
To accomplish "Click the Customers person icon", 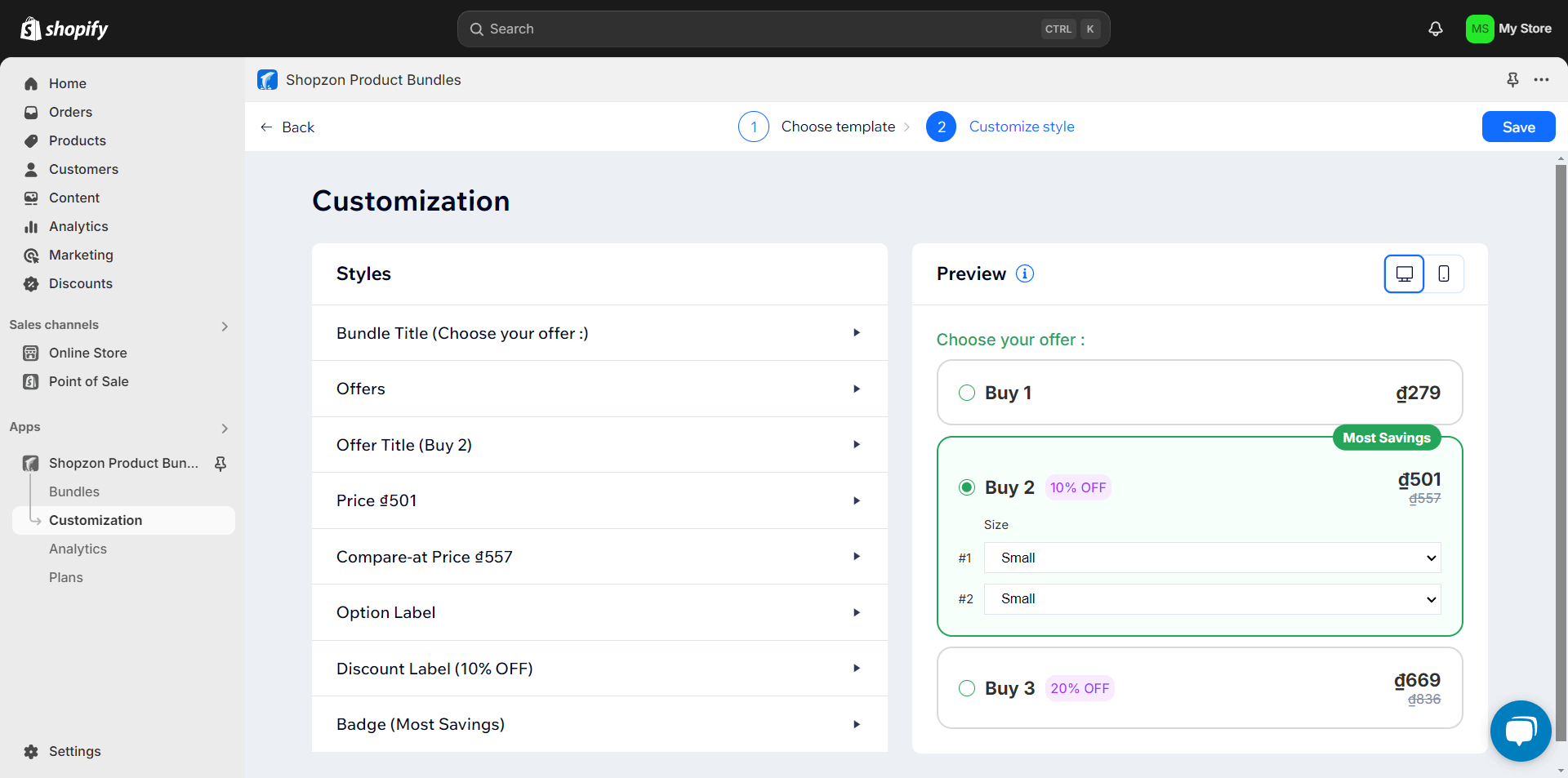I will pos(31,169).
